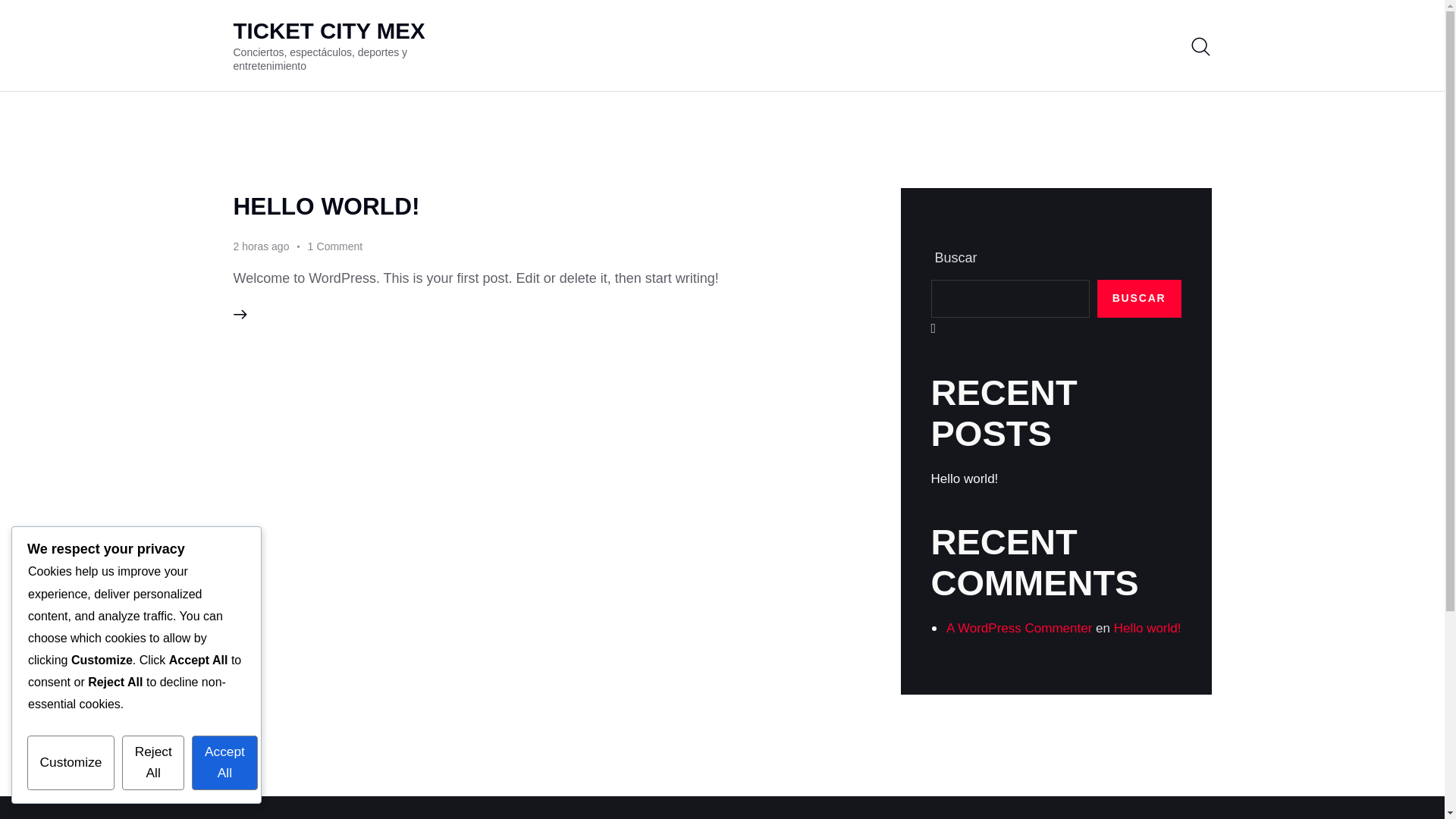Submit search with the red BUSCAR button
Viewport: 1456px width, 819px height.
tap(1138, 299)
